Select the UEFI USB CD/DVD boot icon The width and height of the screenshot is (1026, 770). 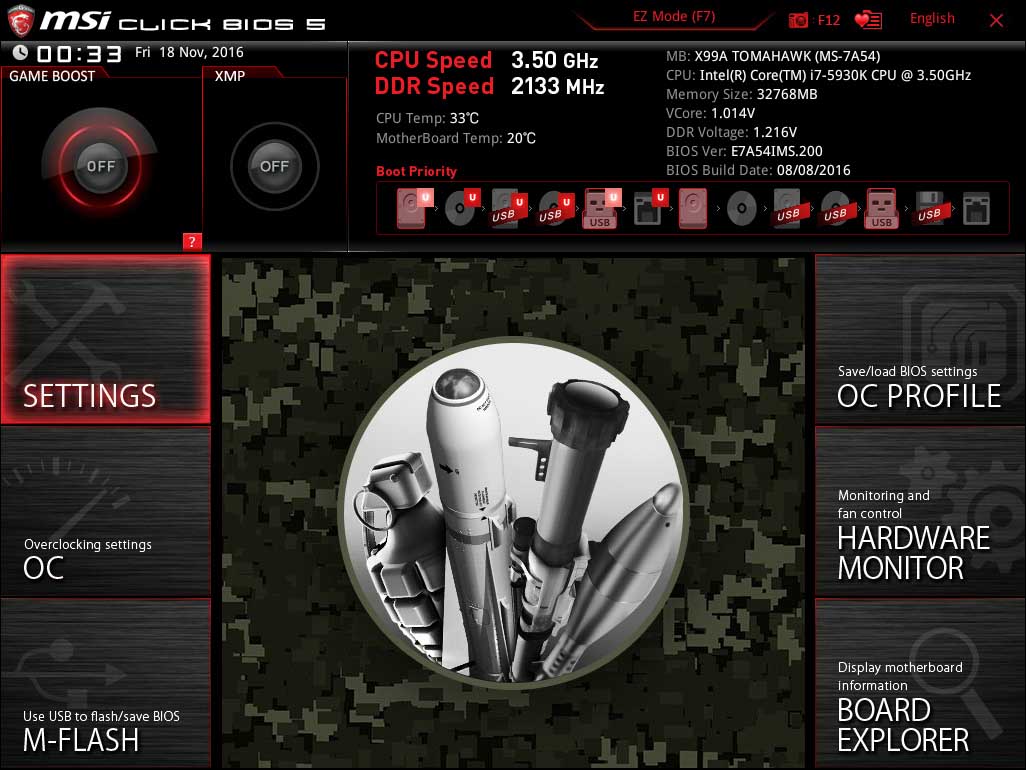pos(556,208)
